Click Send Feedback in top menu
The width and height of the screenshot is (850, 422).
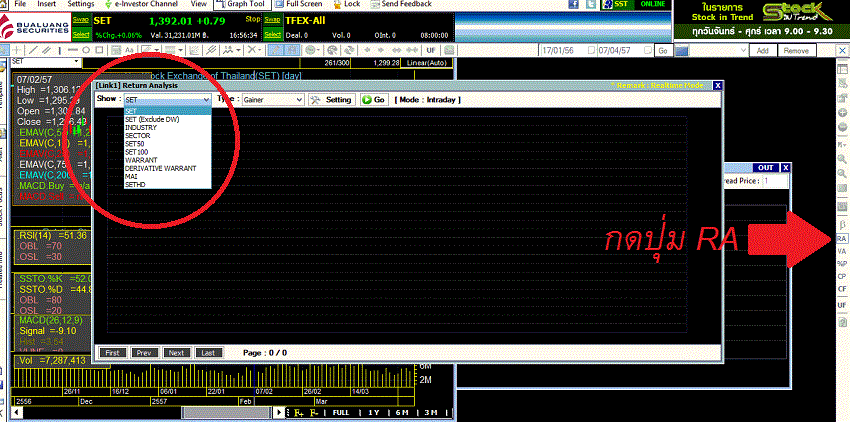click(x=401, y=4)
